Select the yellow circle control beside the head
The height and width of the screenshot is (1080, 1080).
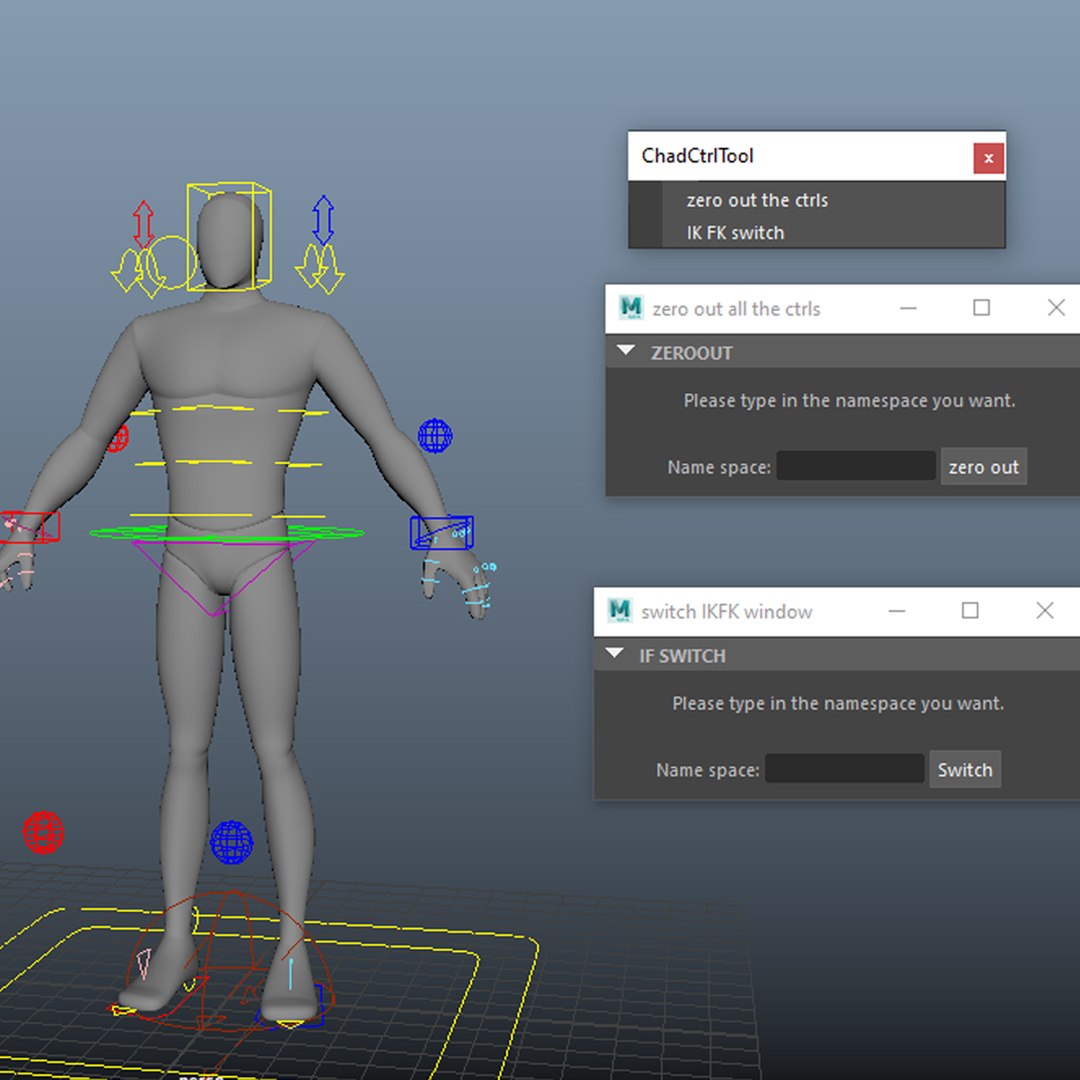(171, 262)
